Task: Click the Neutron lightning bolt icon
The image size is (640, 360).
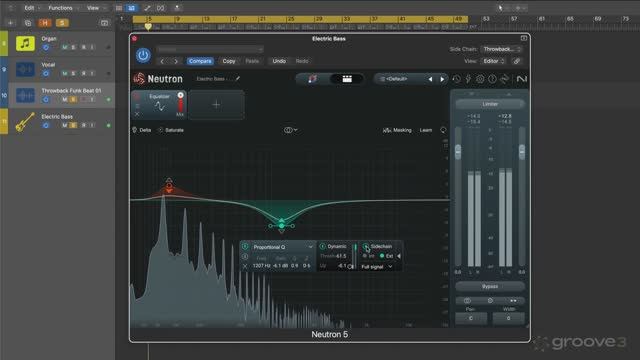Action: (468, 79)
